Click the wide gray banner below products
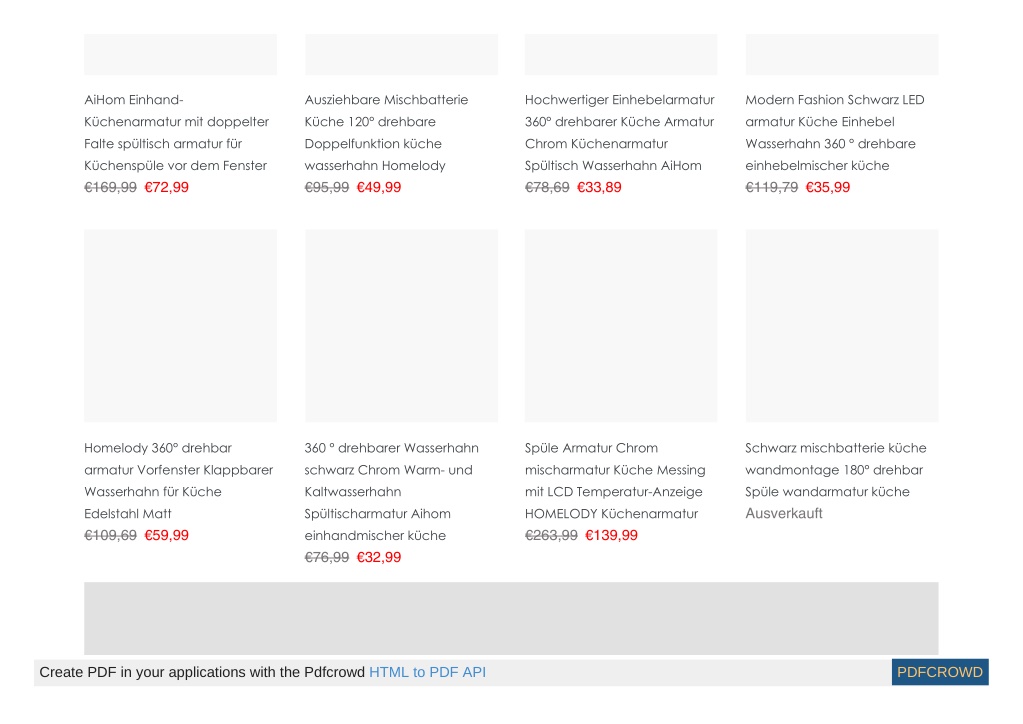Viewport: 1023px width, 724px height. (512, 618)
